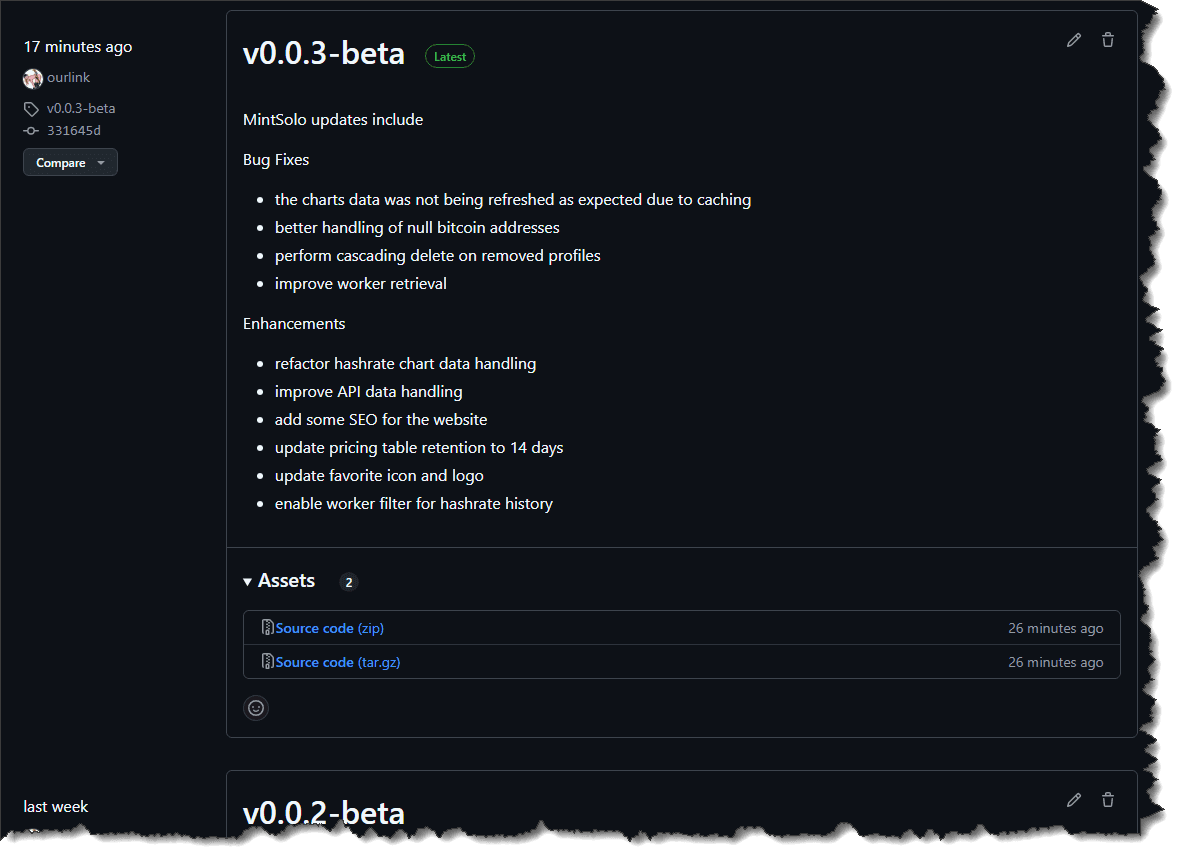1187x865 pixels.
Task: Click the '17 minutes ago' timestamp
Action: [78, 47]
